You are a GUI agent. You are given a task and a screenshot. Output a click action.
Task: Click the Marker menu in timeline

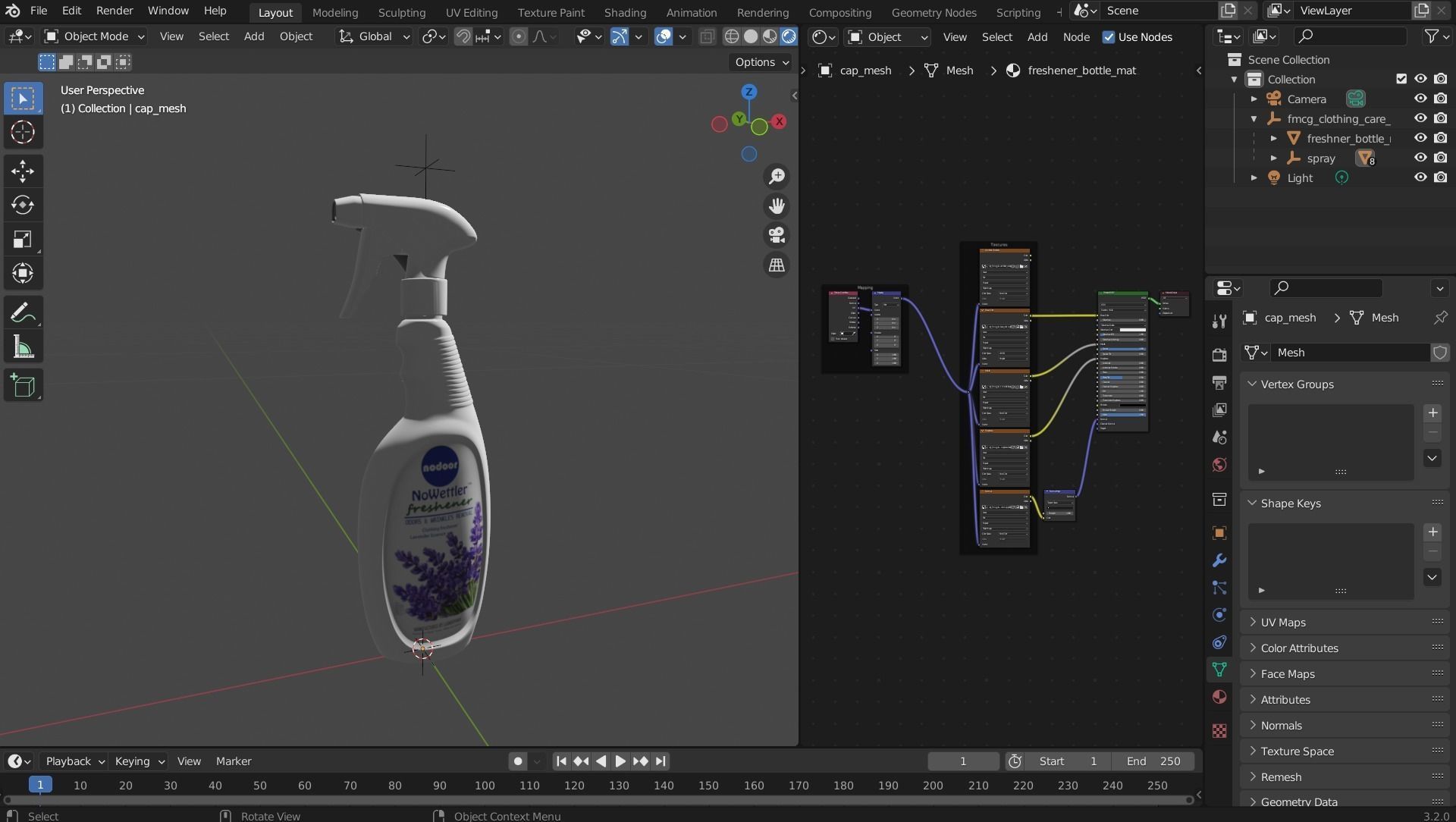coord(234,761)
